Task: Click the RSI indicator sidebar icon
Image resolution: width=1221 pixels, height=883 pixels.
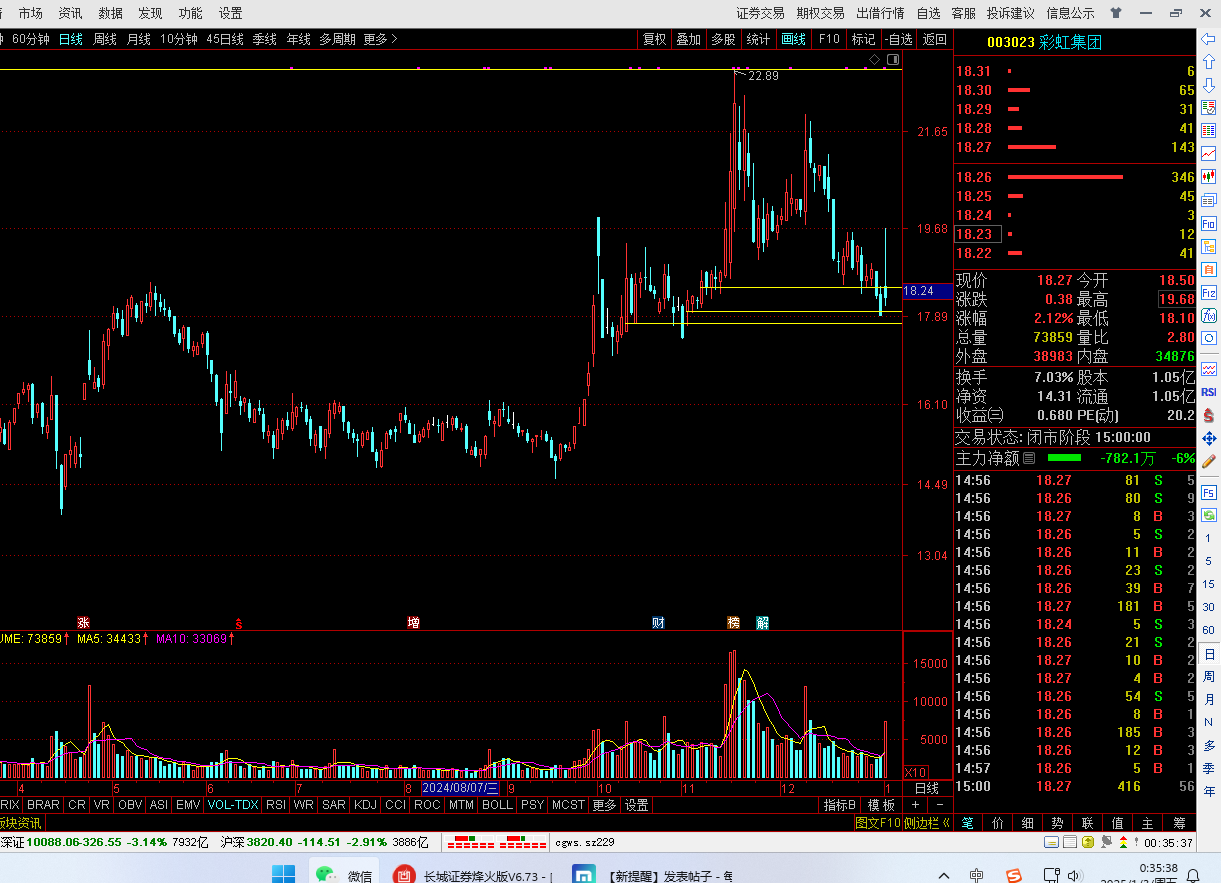Action: point(1209,392)
